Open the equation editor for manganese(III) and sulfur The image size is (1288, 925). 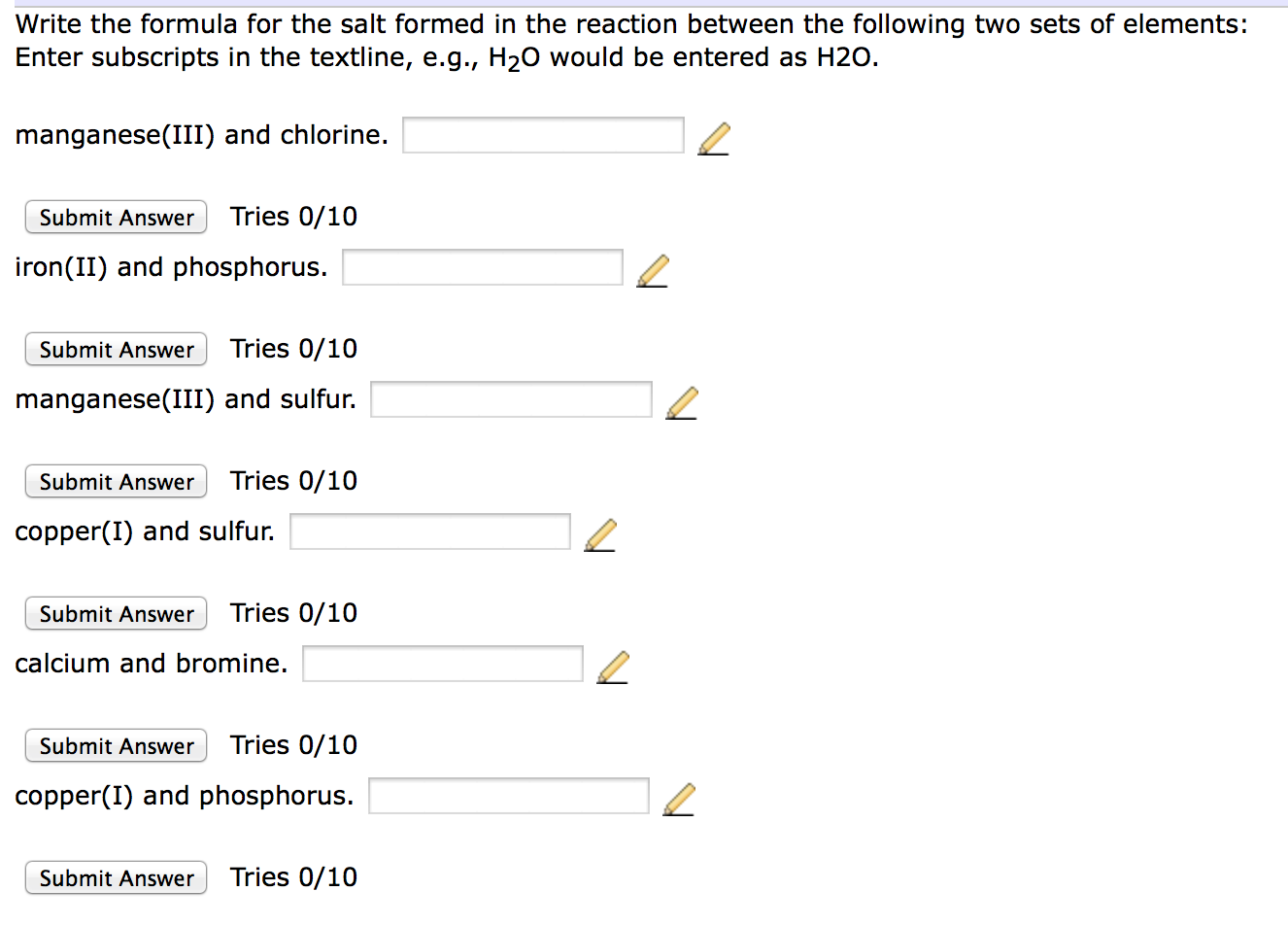[683, 401]
